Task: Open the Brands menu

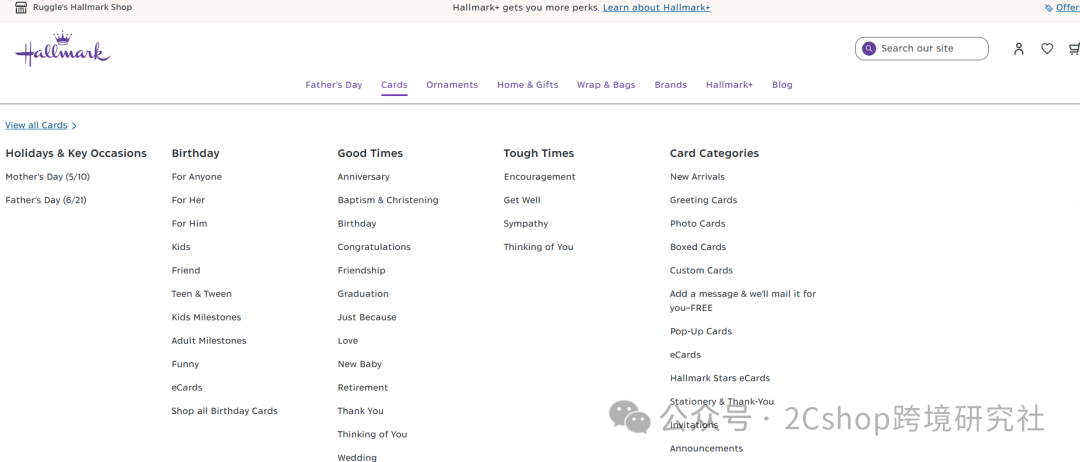Action: [x=670, y=85]
